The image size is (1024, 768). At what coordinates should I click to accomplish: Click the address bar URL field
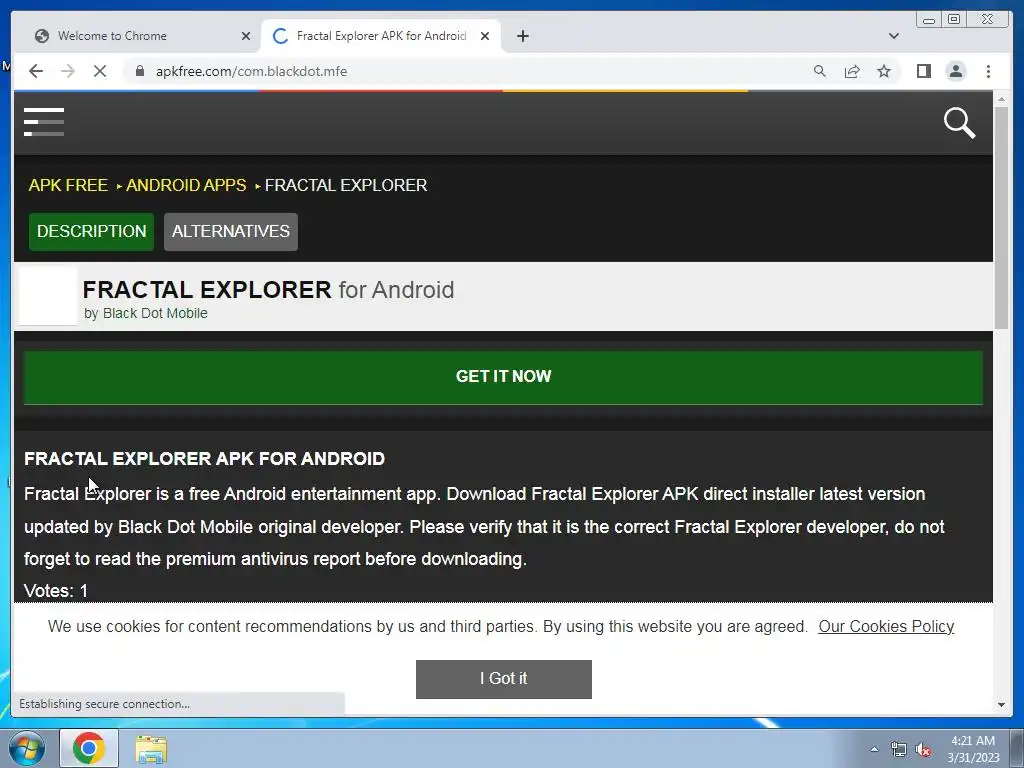click(470, 71)
